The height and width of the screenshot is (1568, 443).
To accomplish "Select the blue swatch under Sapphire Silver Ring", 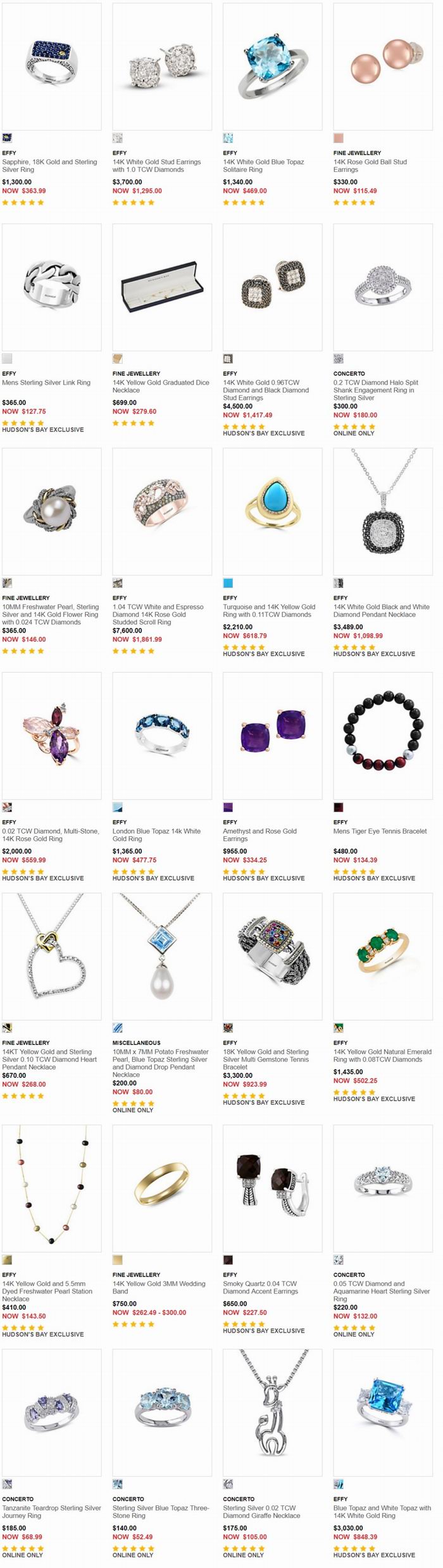I will (7, 138).
